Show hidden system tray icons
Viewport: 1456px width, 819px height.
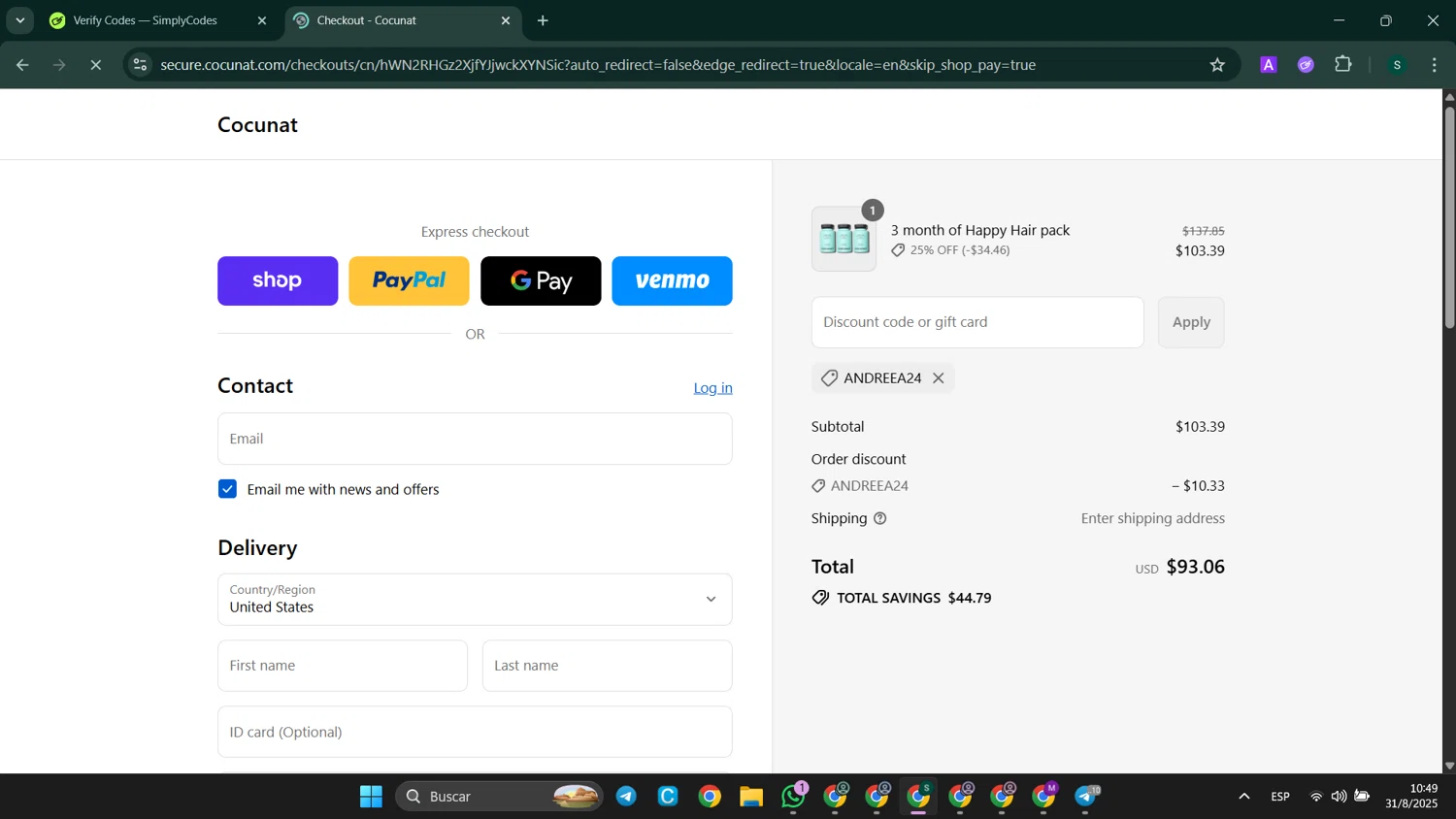[x=1243, y=797]
